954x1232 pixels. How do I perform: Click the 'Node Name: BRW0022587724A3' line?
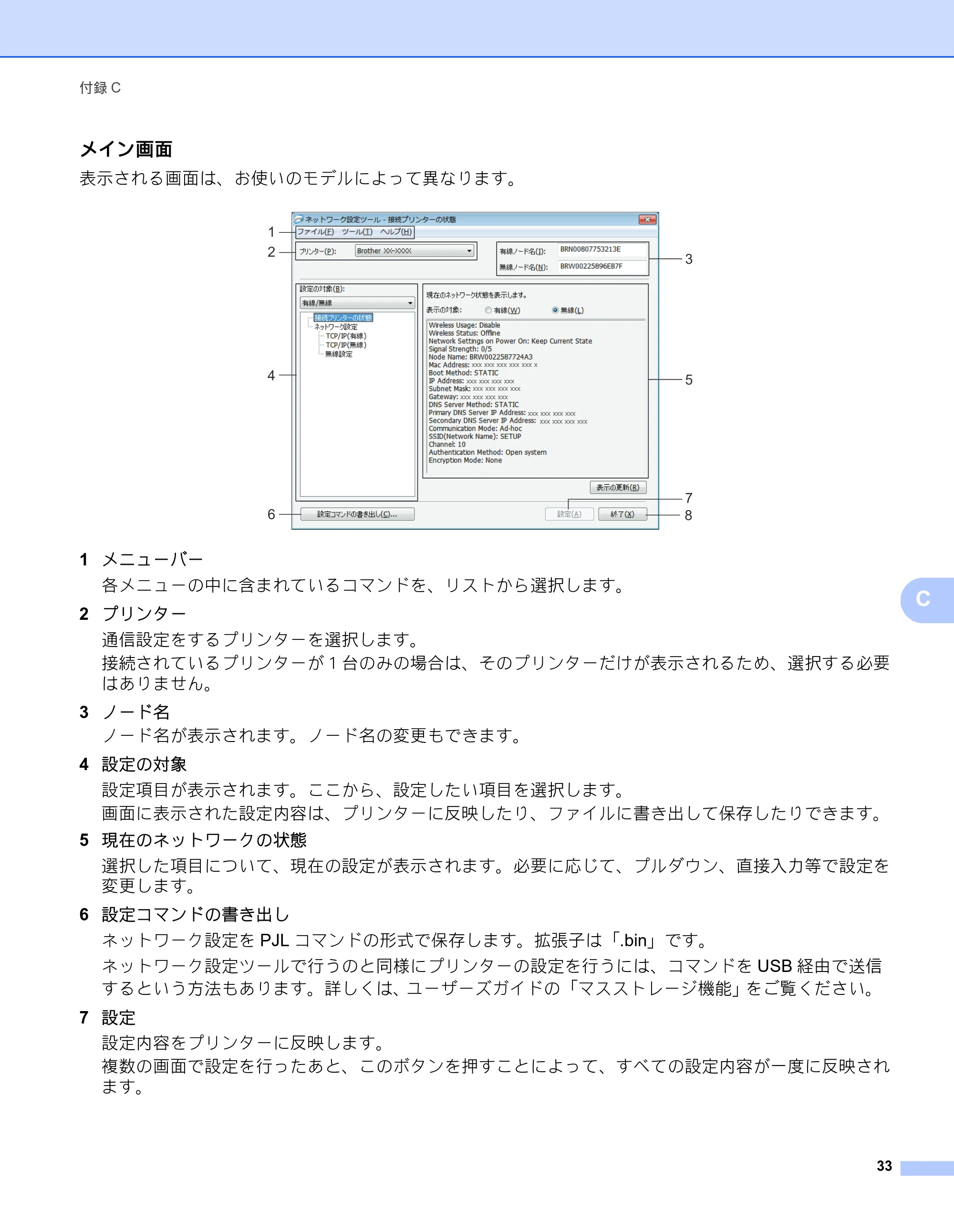tap(480, 357)
